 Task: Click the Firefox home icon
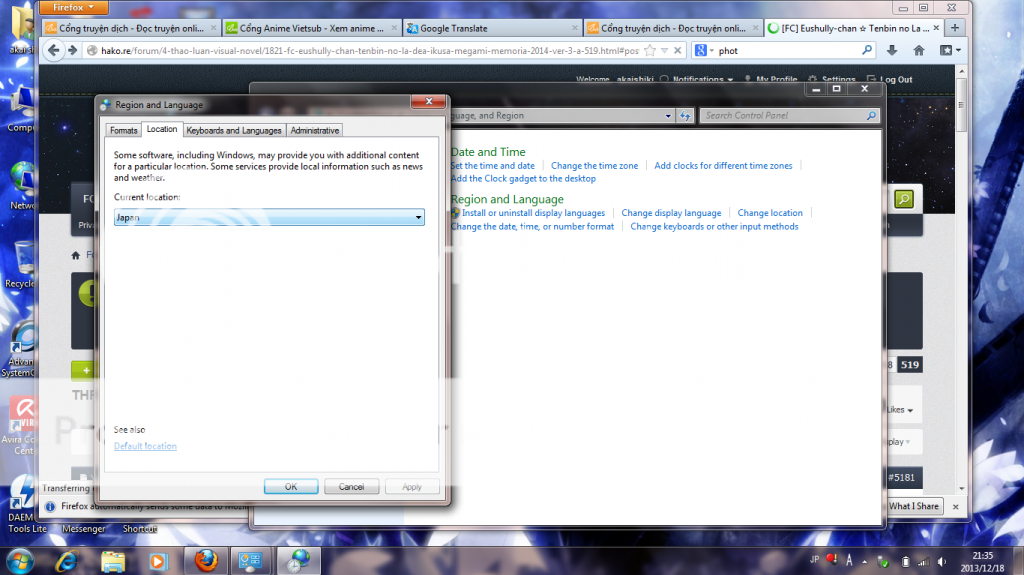coord(918,50)
